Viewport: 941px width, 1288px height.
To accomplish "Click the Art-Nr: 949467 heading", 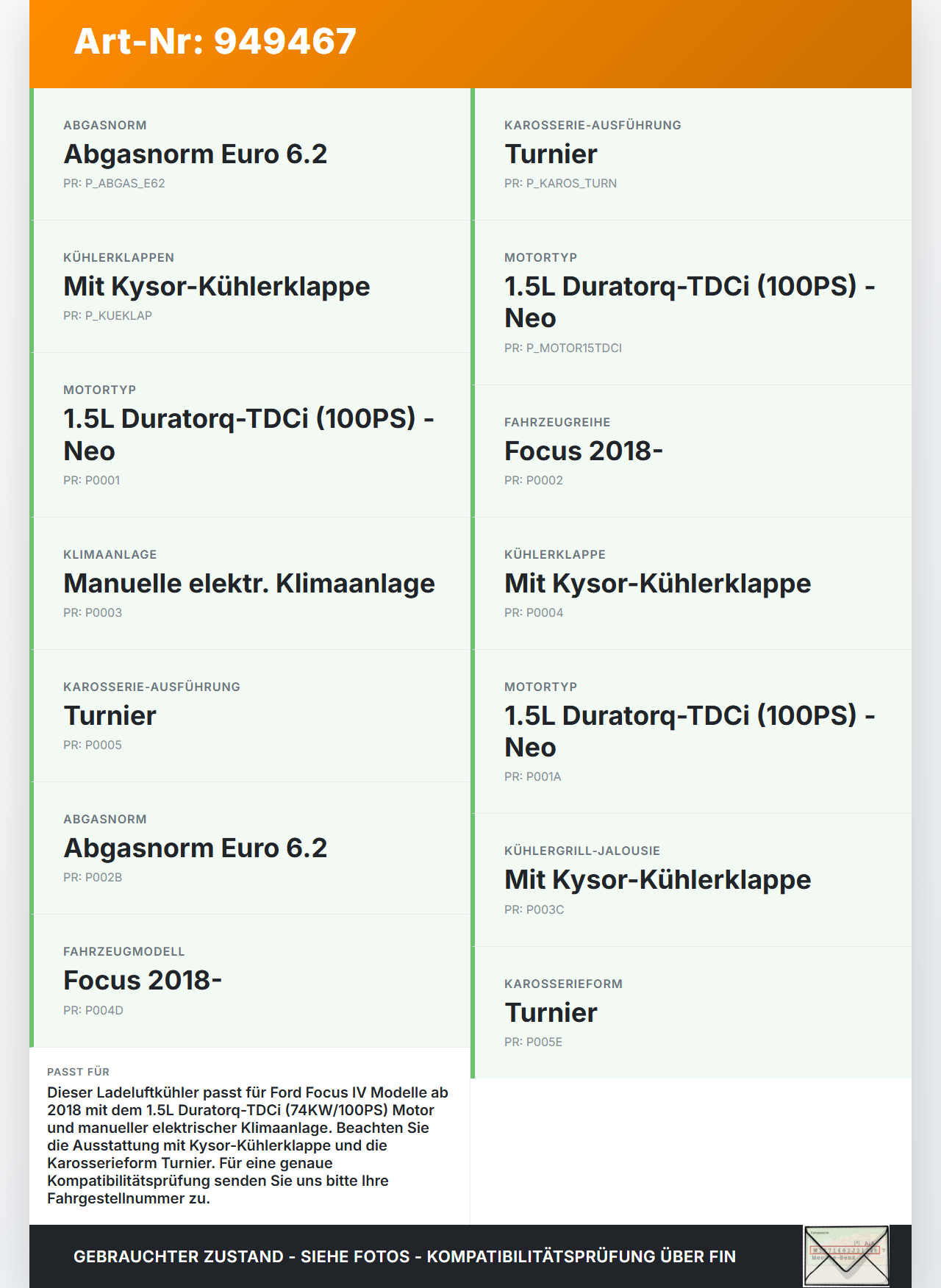I will tap(215, 41).
